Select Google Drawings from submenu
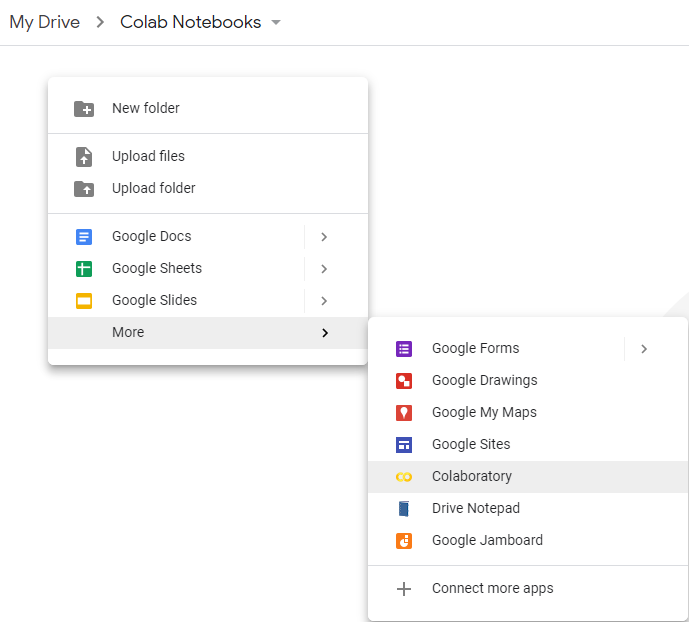Image resolution: width=689 pixels, height=622 pixels. pos(528,381)
